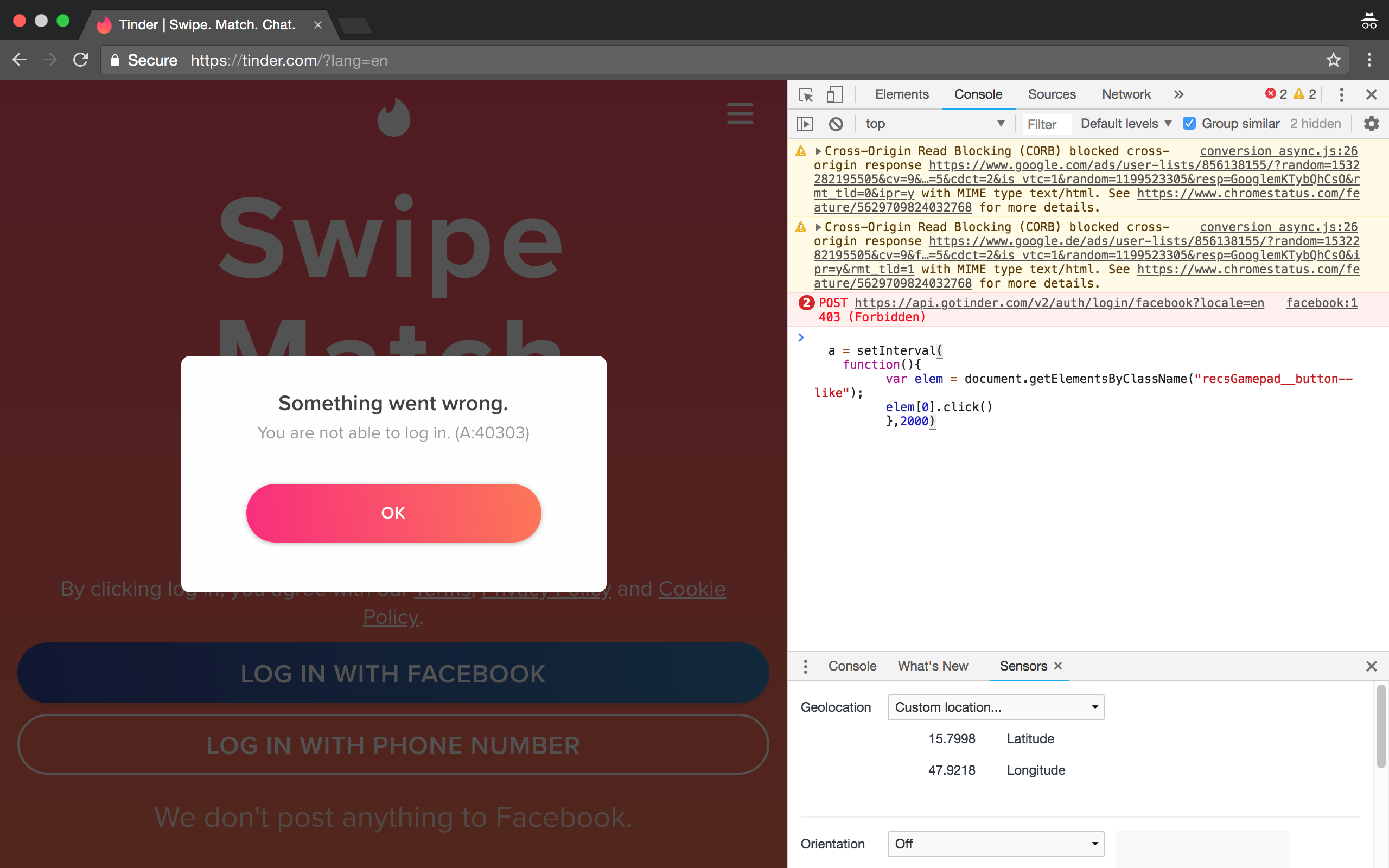Viewport: 1389px width, 868px height.
Task: Reload the Tinder page
Action: [80, 60]
